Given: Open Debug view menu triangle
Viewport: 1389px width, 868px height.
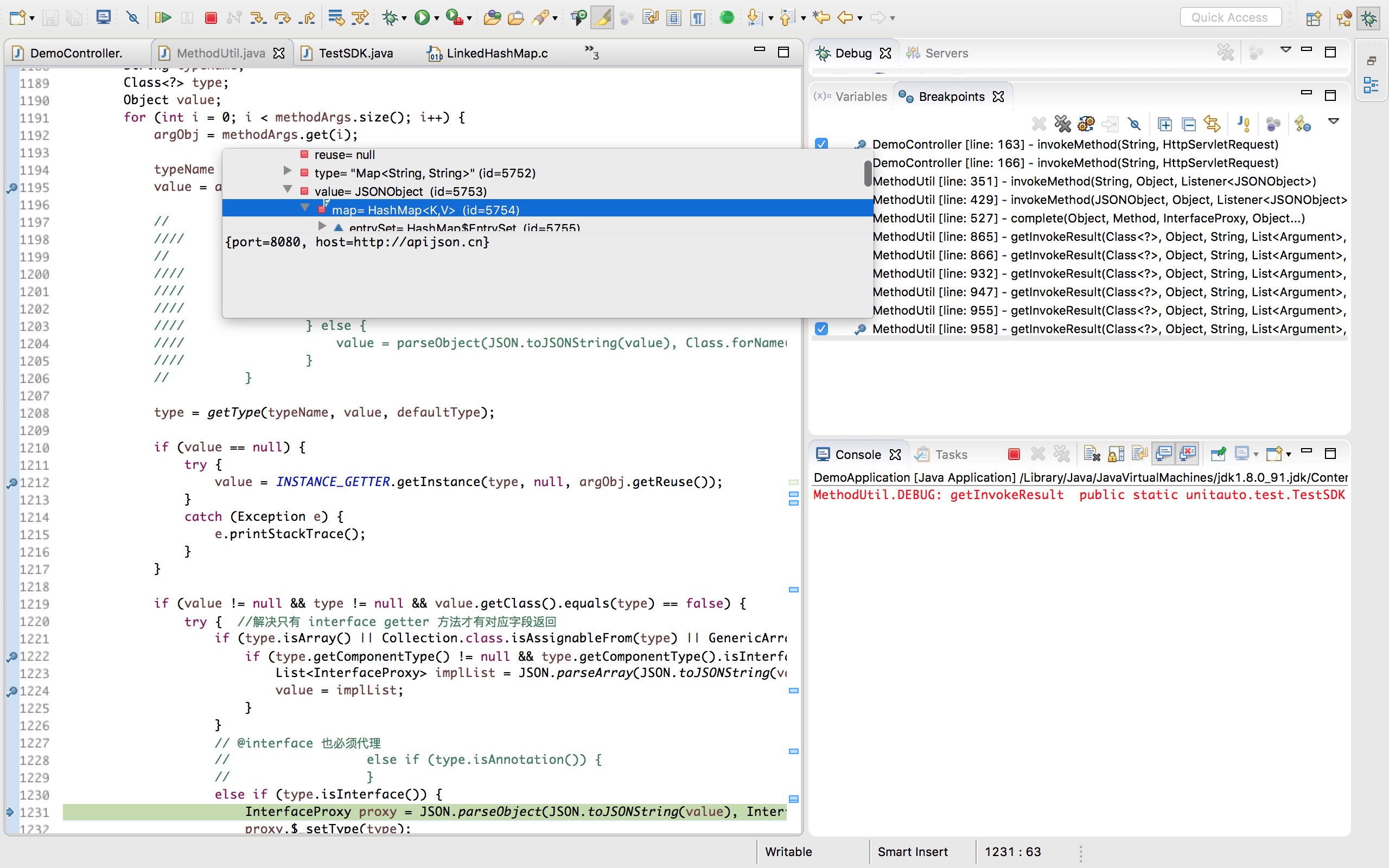Looking at the screenshot, I should tap(1286, 50).
